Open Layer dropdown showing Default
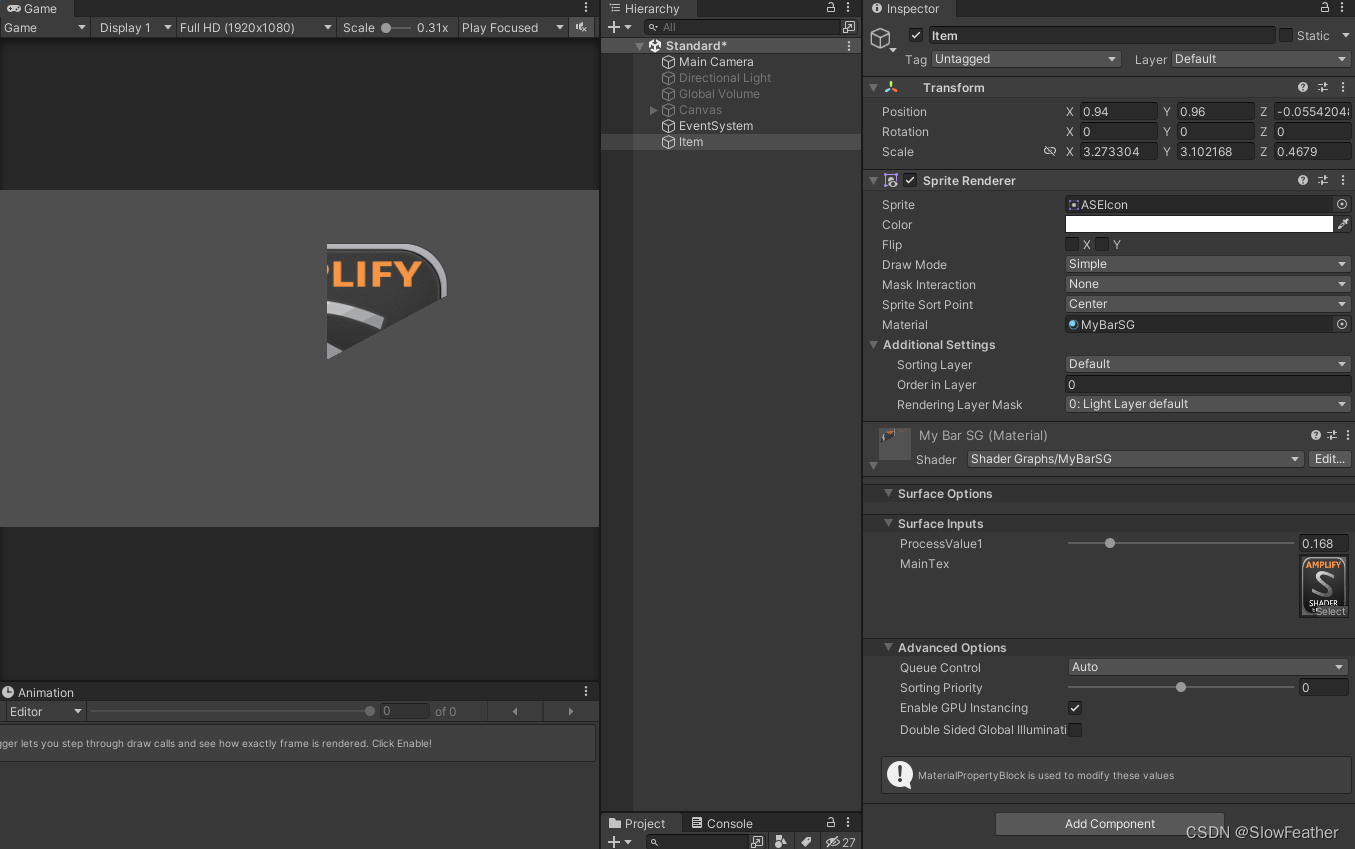1355x849 pixels. click(1261, 59)
